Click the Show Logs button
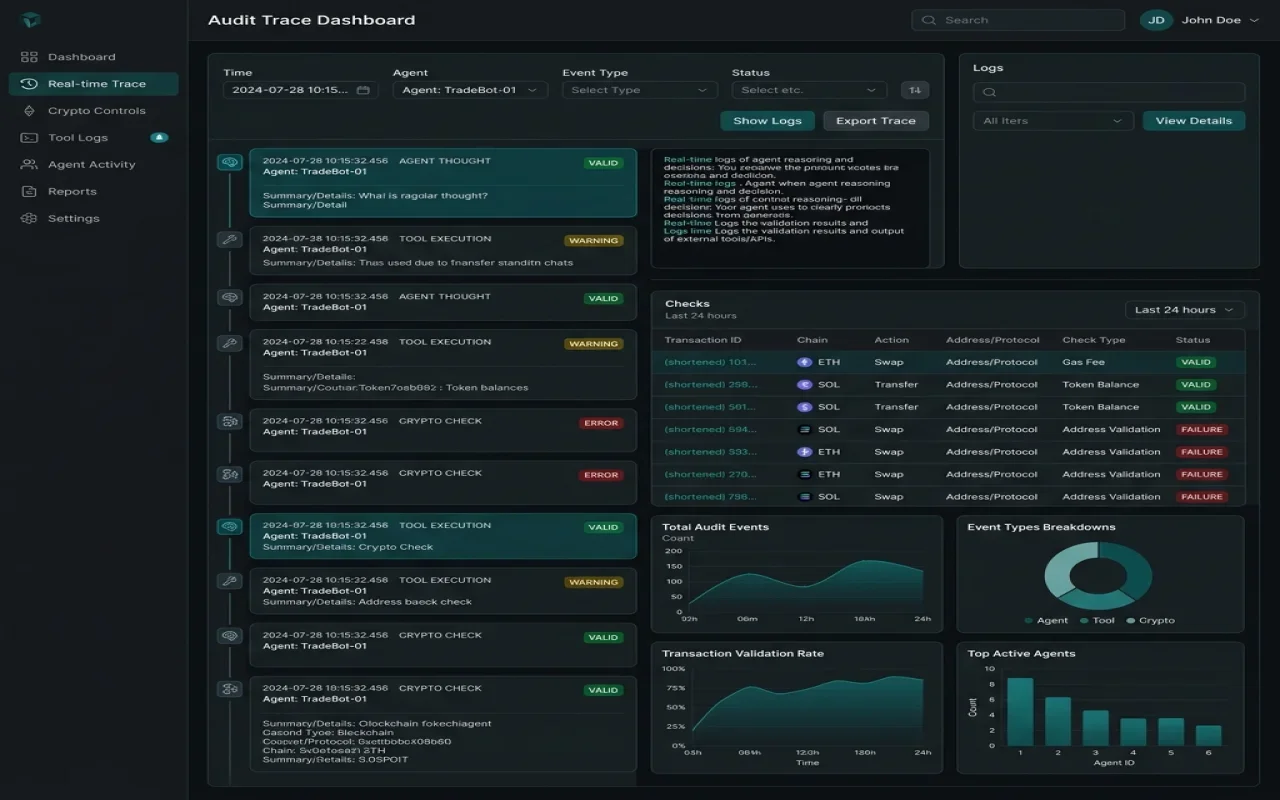Viewport: 1280px width, 800px height. tap(767, 121)
